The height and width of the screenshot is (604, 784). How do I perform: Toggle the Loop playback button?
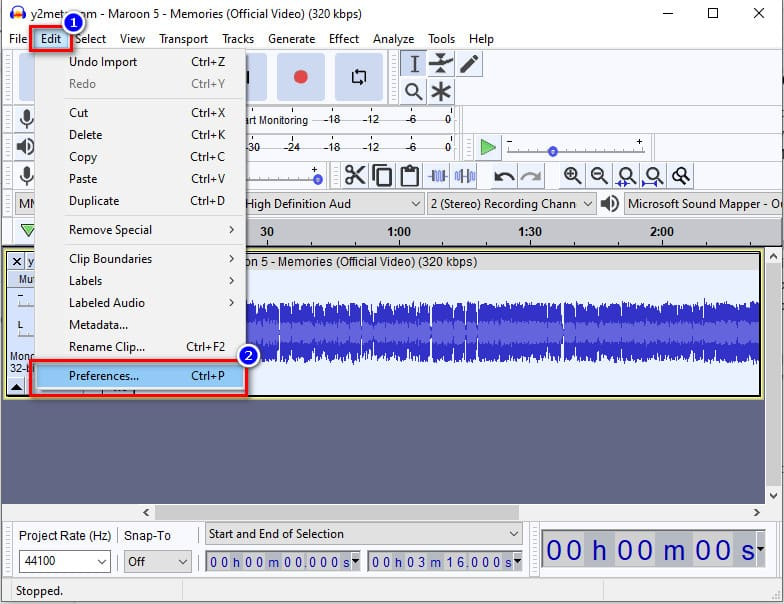[x=358, y=76]
